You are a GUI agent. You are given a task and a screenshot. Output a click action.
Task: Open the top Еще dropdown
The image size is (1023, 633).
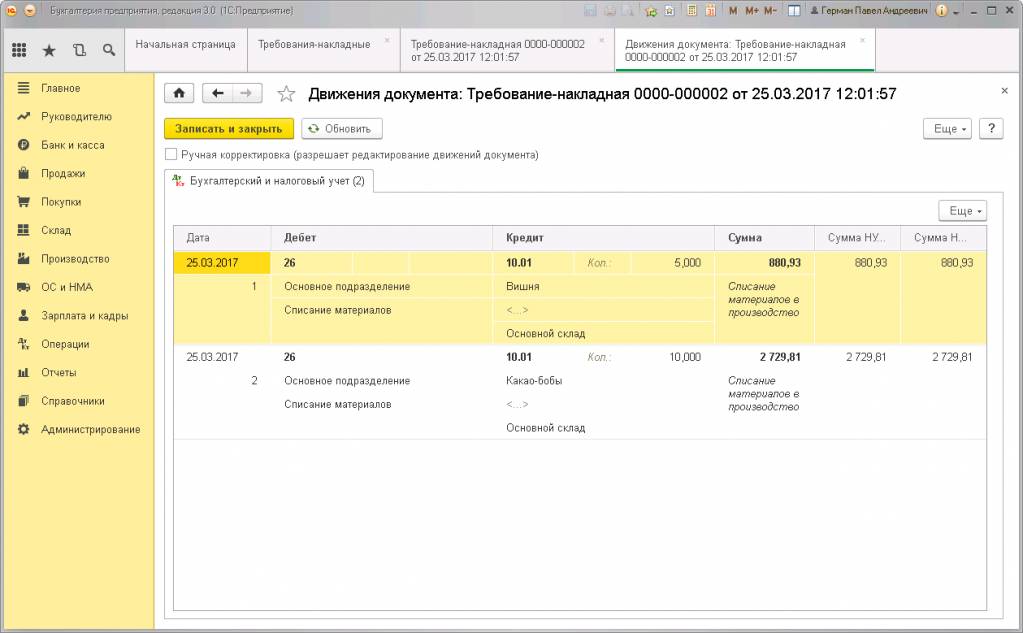click(x=947, y=129)
